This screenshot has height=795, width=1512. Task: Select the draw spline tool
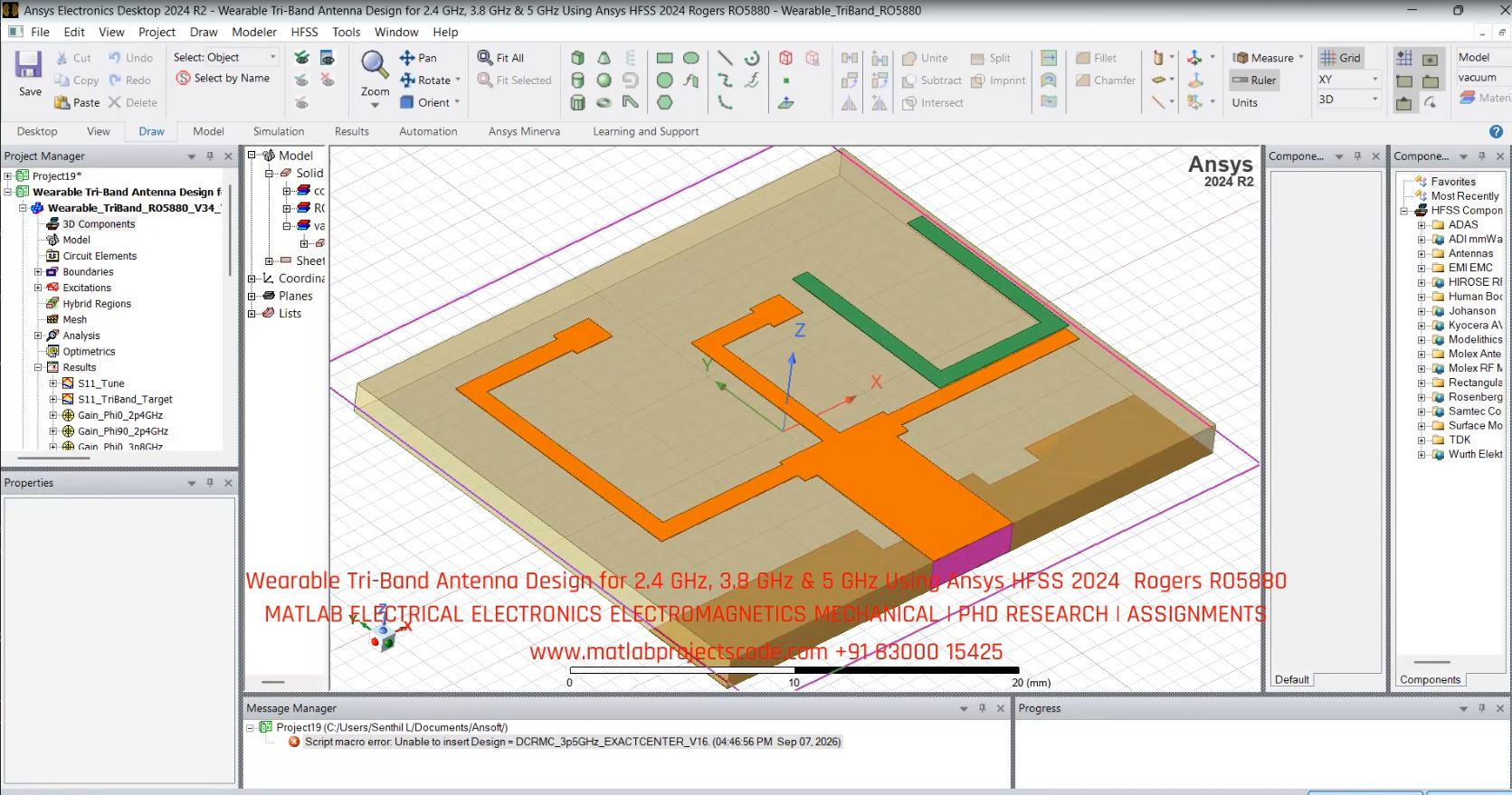click(x=725, y=80)
